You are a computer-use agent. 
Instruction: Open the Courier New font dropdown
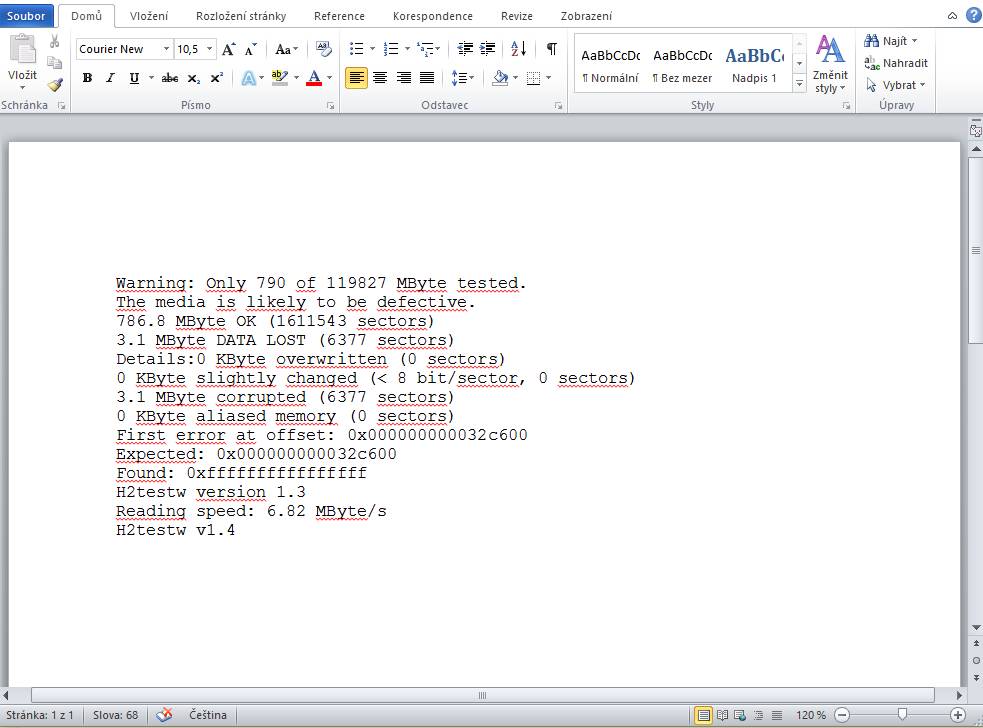click(166, 49)
